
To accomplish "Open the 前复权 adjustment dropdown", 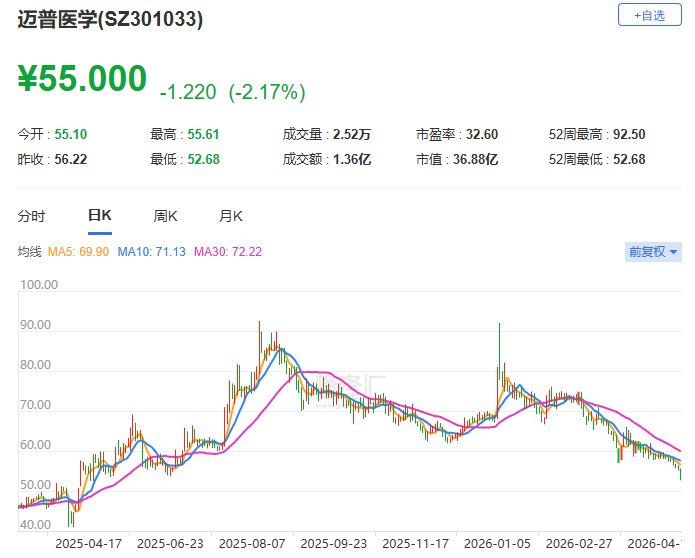I will pos(653,252).
